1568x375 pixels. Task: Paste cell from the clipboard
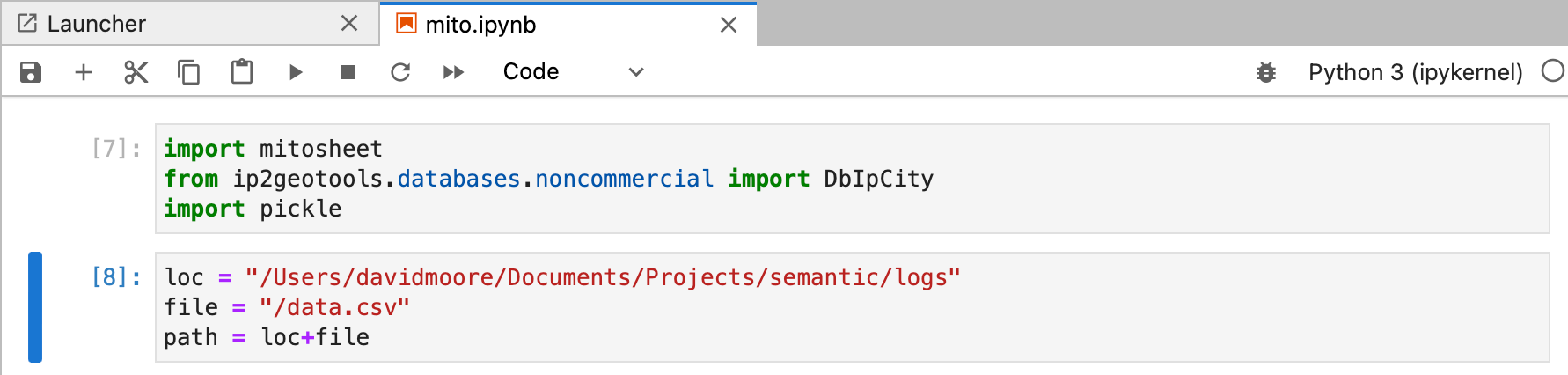coord(242,72)
